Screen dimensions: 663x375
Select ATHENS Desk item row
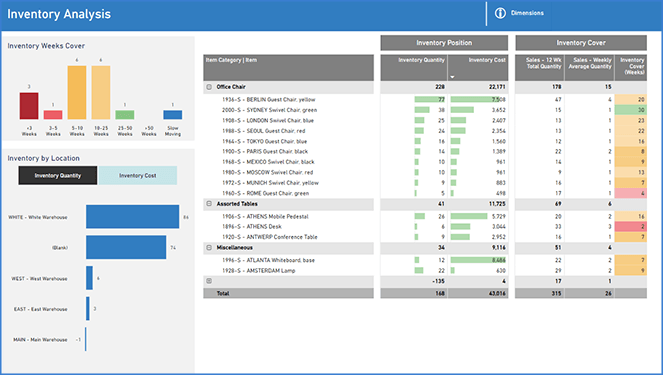[x=252, y=227]
